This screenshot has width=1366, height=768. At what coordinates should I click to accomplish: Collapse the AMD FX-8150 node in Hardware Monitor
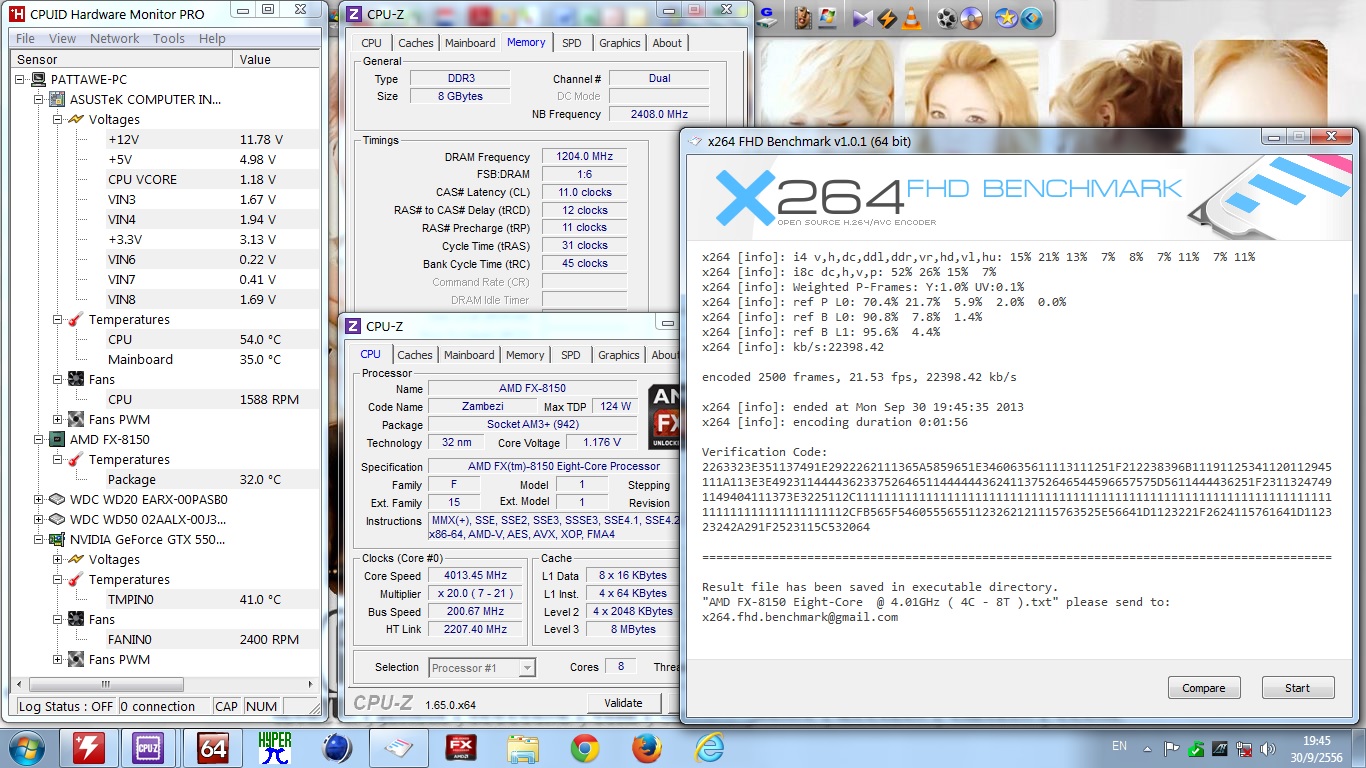coord(40,439)
